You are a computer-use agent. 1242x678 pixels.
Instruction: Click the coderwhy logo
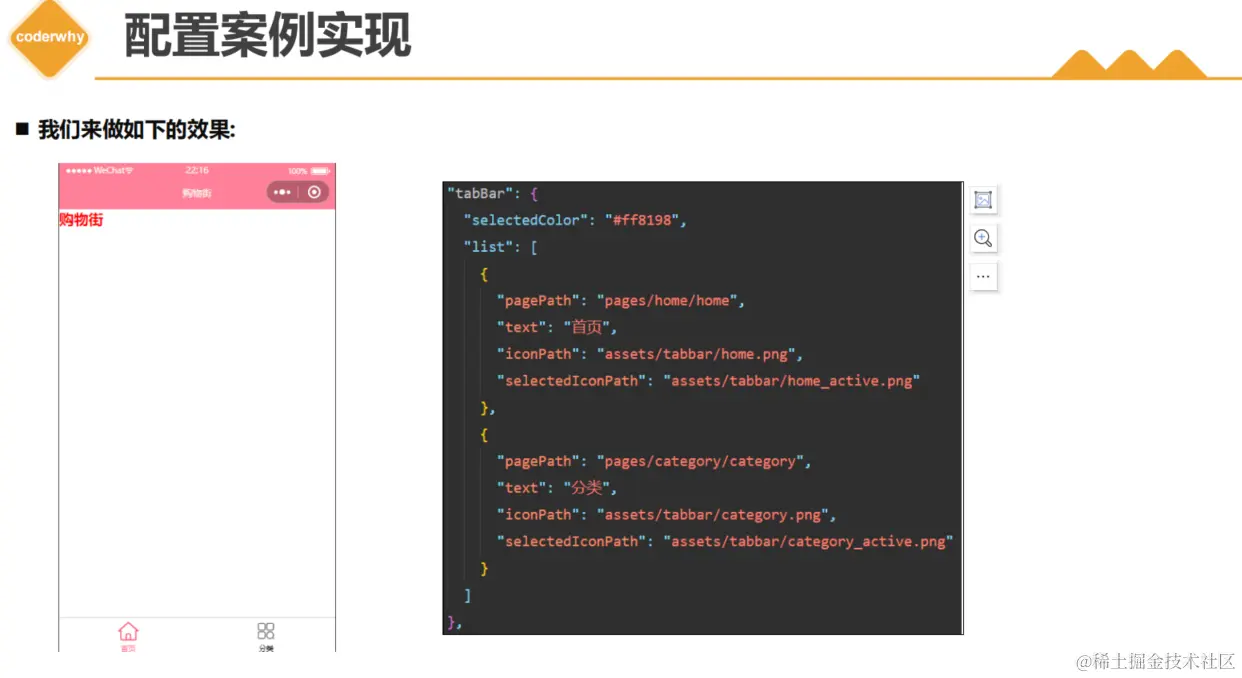[49, 39]
